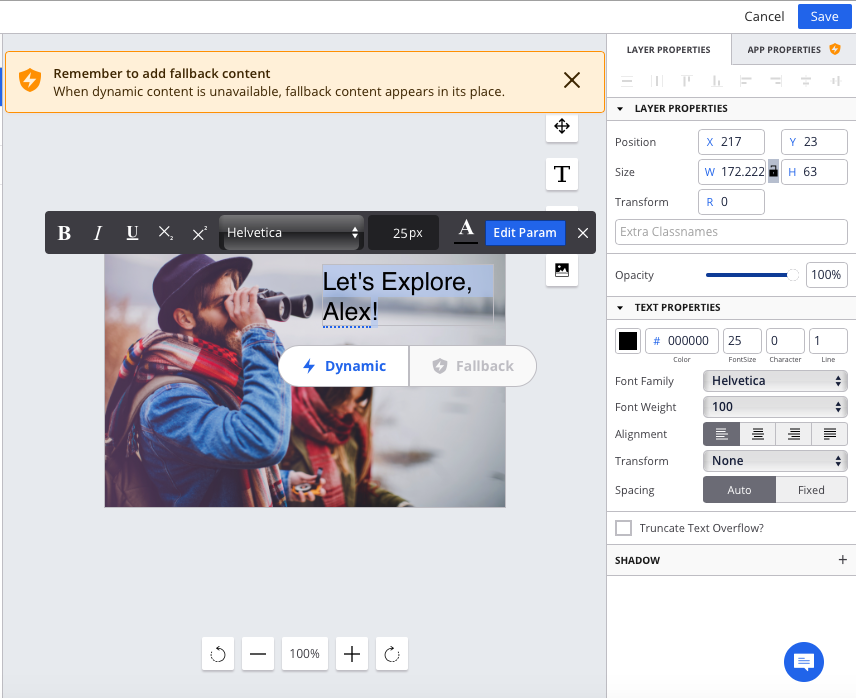Viewport: 856px width, 698px height.
Task: Switch spacing mode to Fixed
Action: 811,489
